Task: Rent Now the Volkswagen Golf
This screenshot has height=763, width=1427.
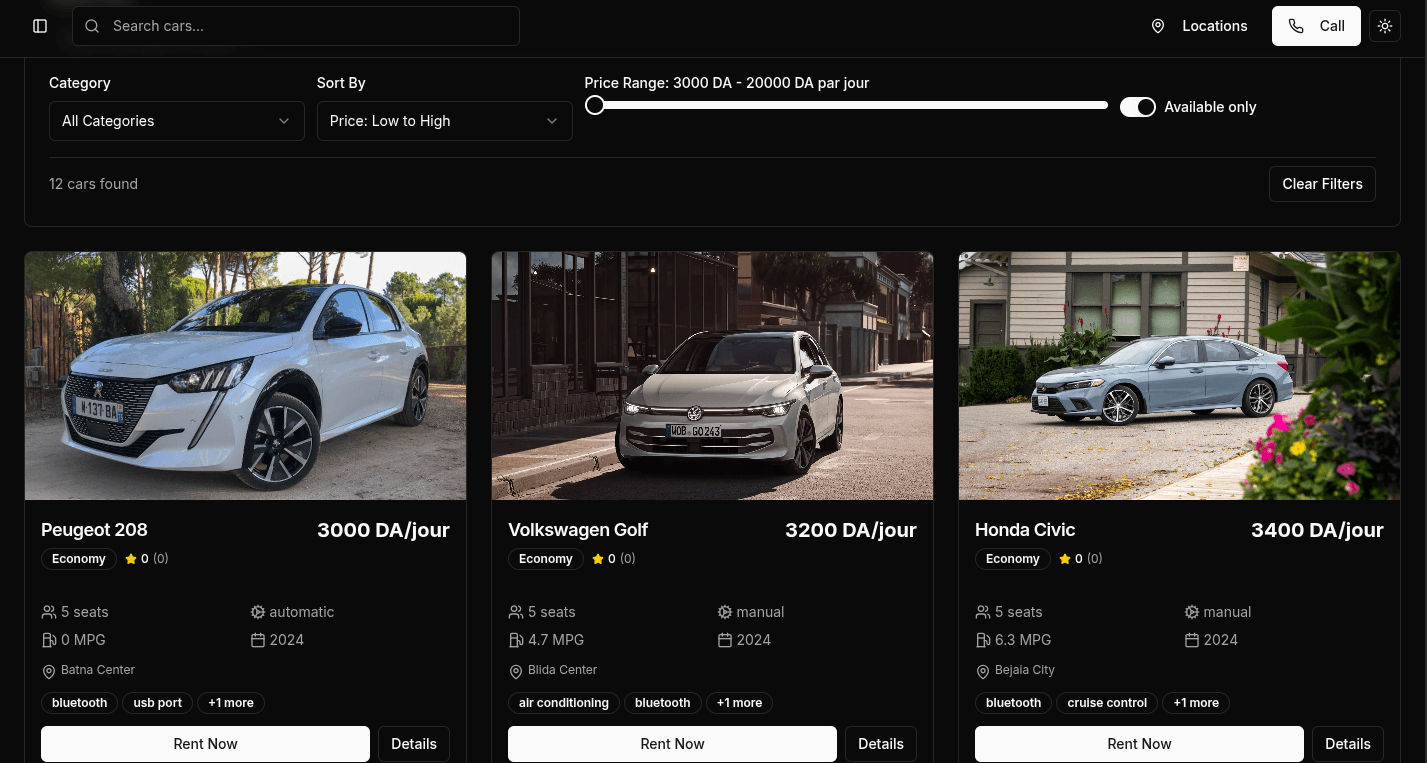Action: point(673,744)
